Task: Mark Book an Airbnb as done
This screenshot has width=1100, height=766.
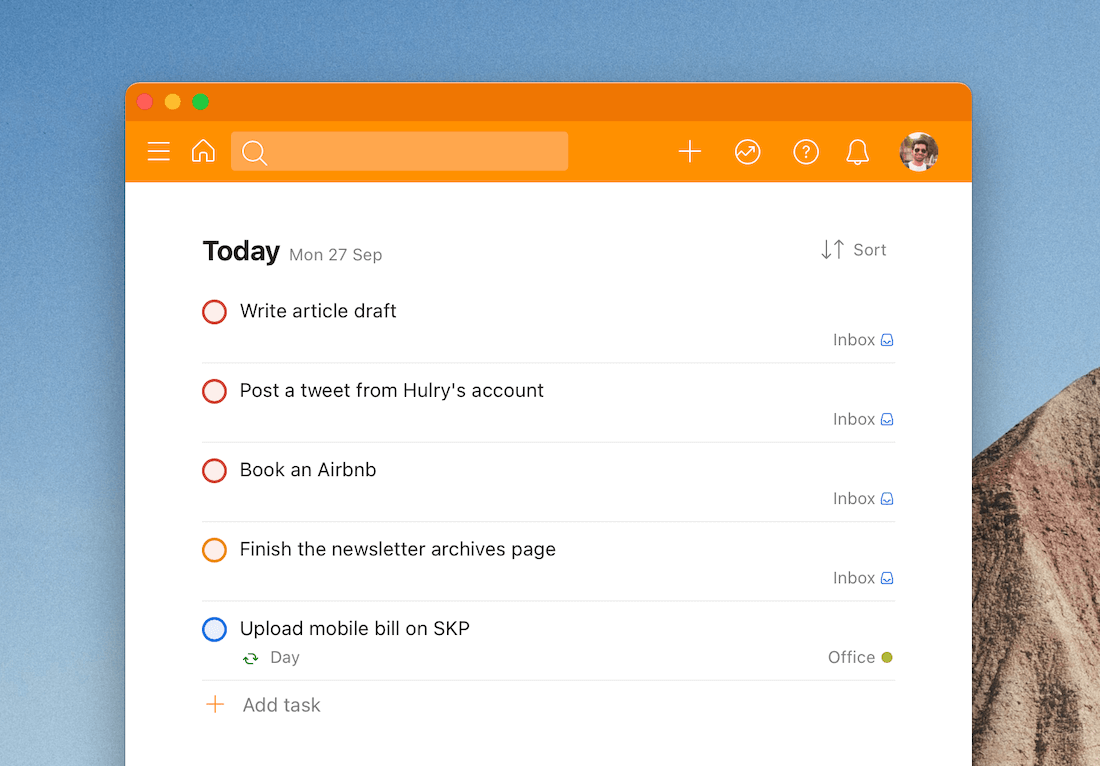Action: pyautogui.click(x=214, y=470)
